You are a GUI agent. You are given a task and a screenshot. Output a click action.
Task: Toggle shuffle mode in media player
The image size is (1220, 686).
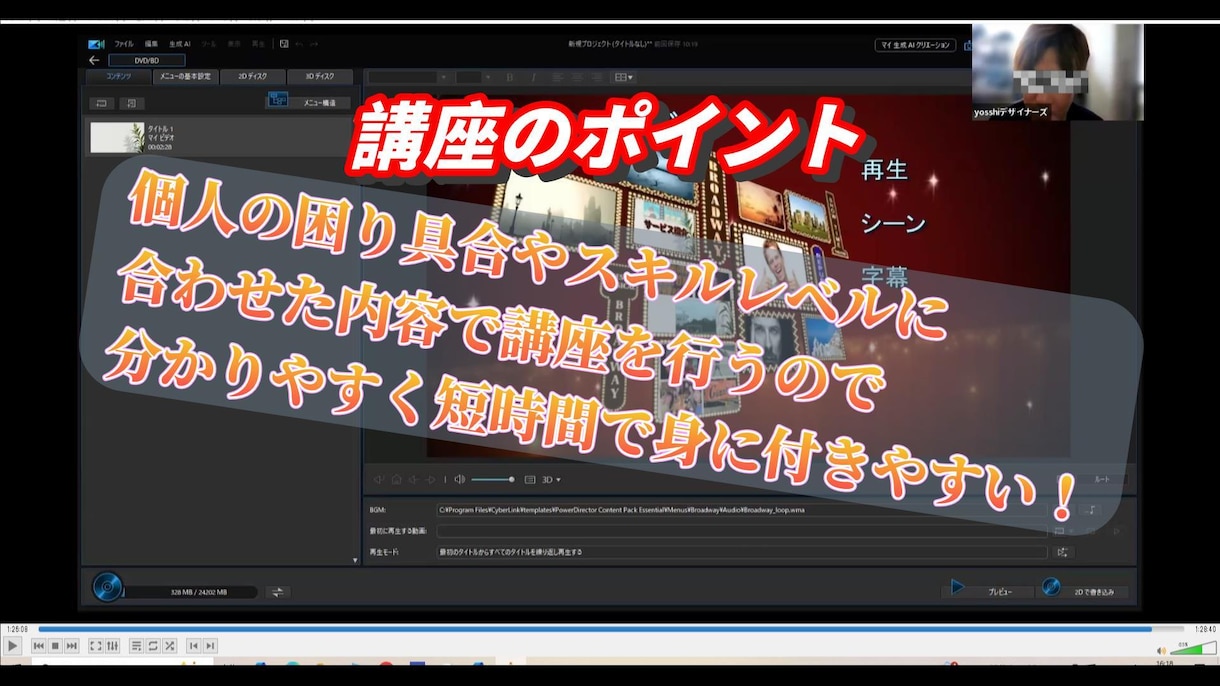point(169,646)
